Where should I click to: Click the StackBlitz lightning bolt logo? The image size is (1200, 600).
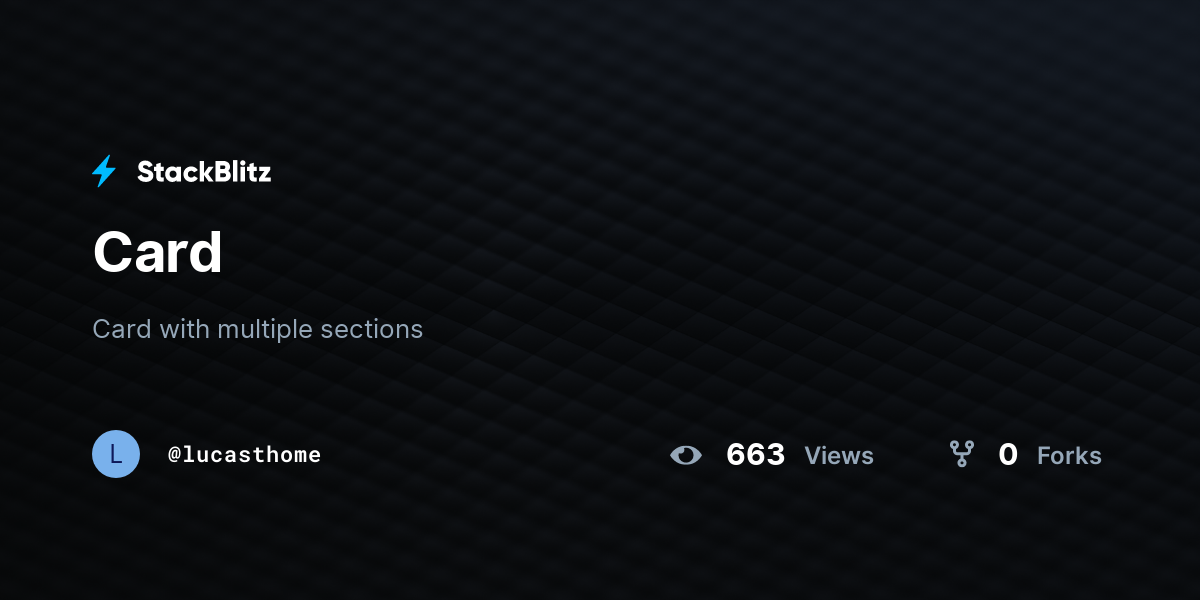point(104,171)
